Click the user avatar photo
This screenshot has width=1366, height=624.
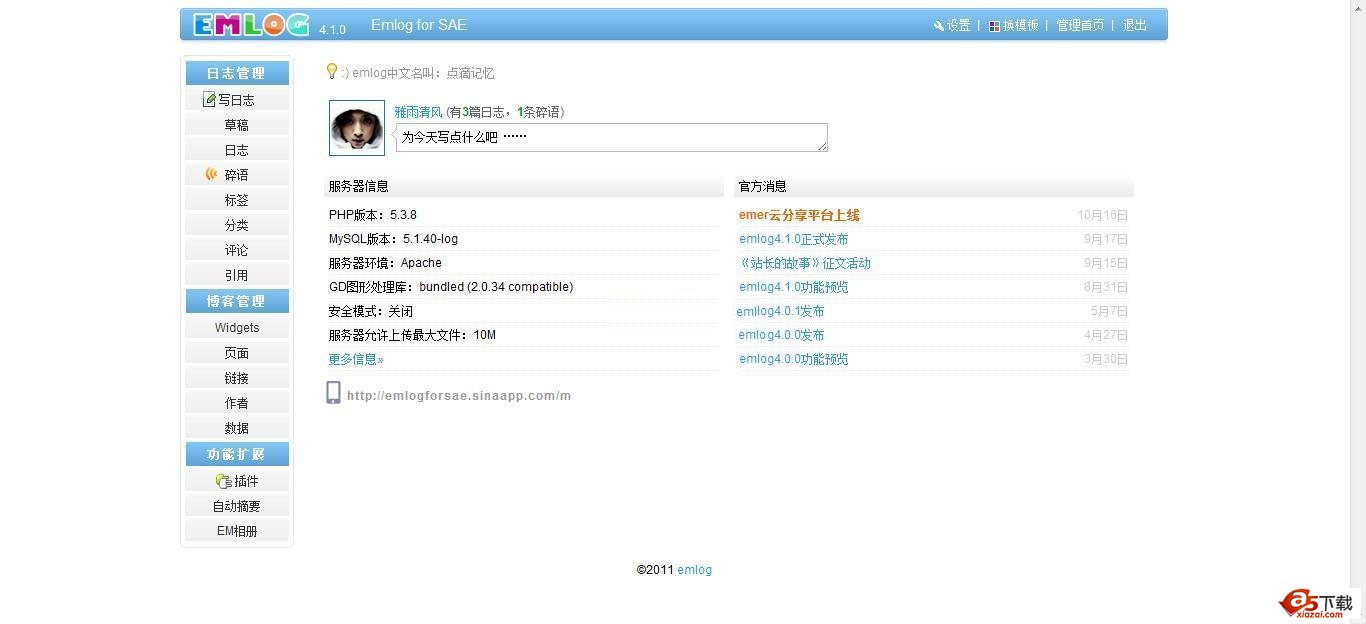(x=357, y=128)
